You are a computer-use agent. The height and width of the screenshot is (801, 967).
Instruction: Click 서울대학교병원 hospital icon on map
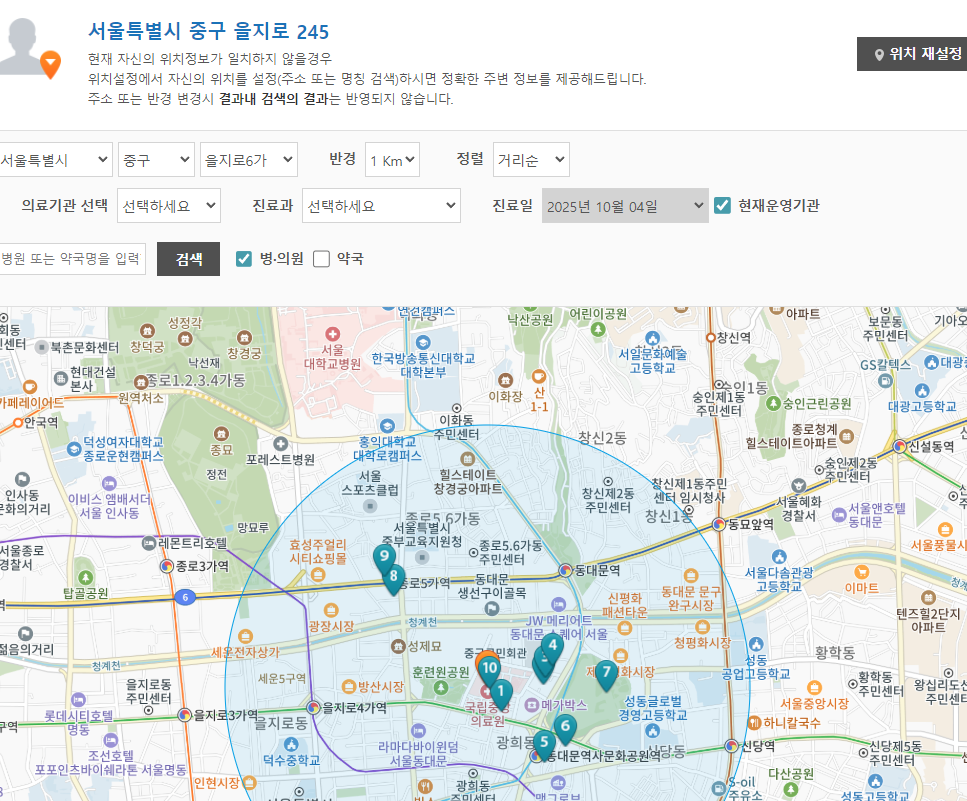point(332,334)
